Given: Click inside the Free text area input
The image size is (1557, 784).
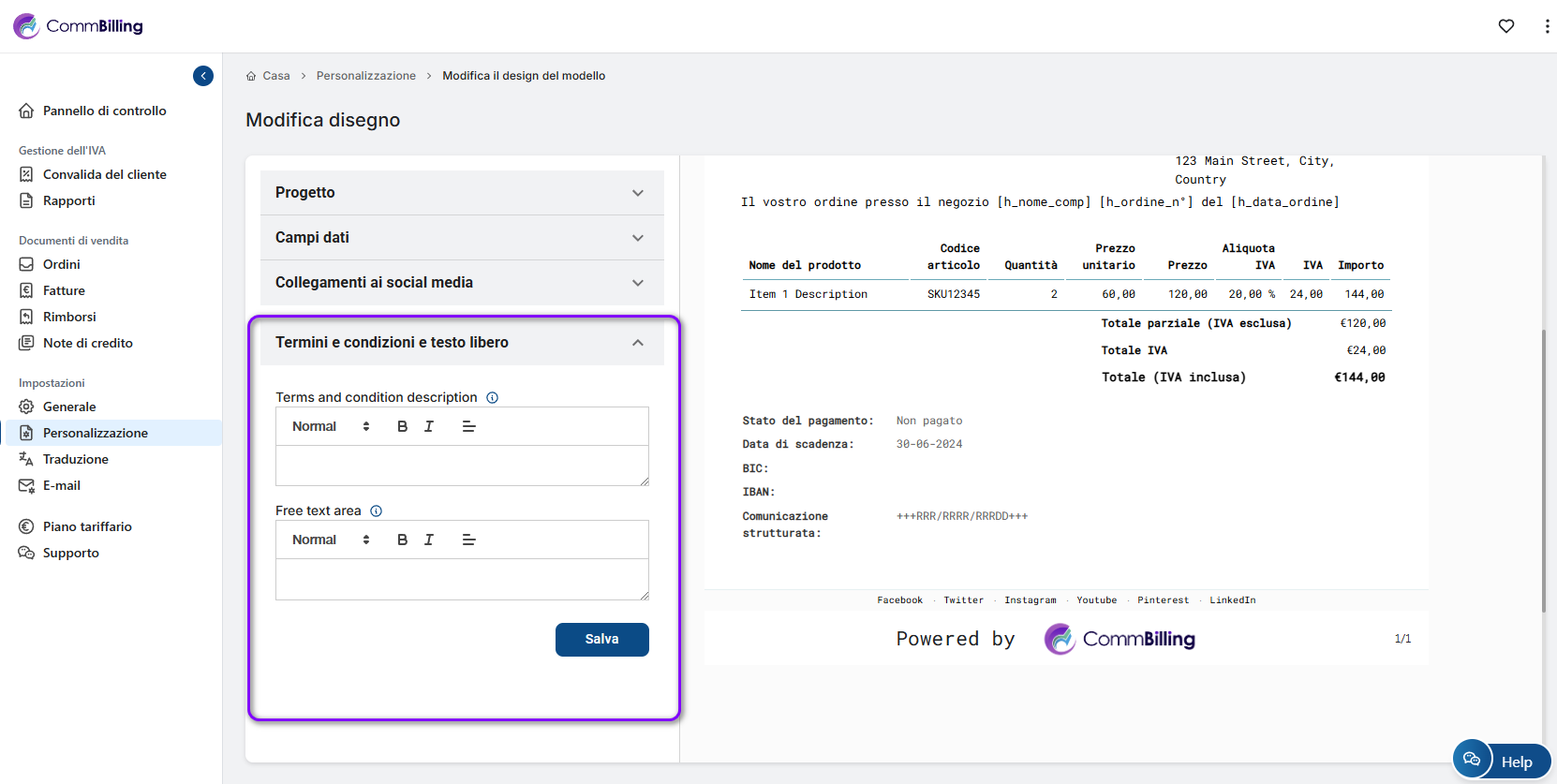Looking at the screenshot, I should (461, 579).
